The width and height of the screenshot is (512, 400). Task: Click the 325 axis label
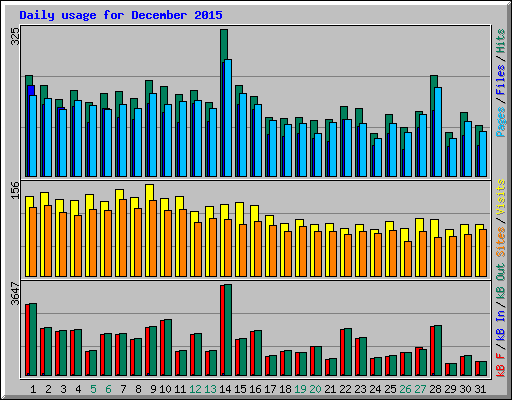15,36
